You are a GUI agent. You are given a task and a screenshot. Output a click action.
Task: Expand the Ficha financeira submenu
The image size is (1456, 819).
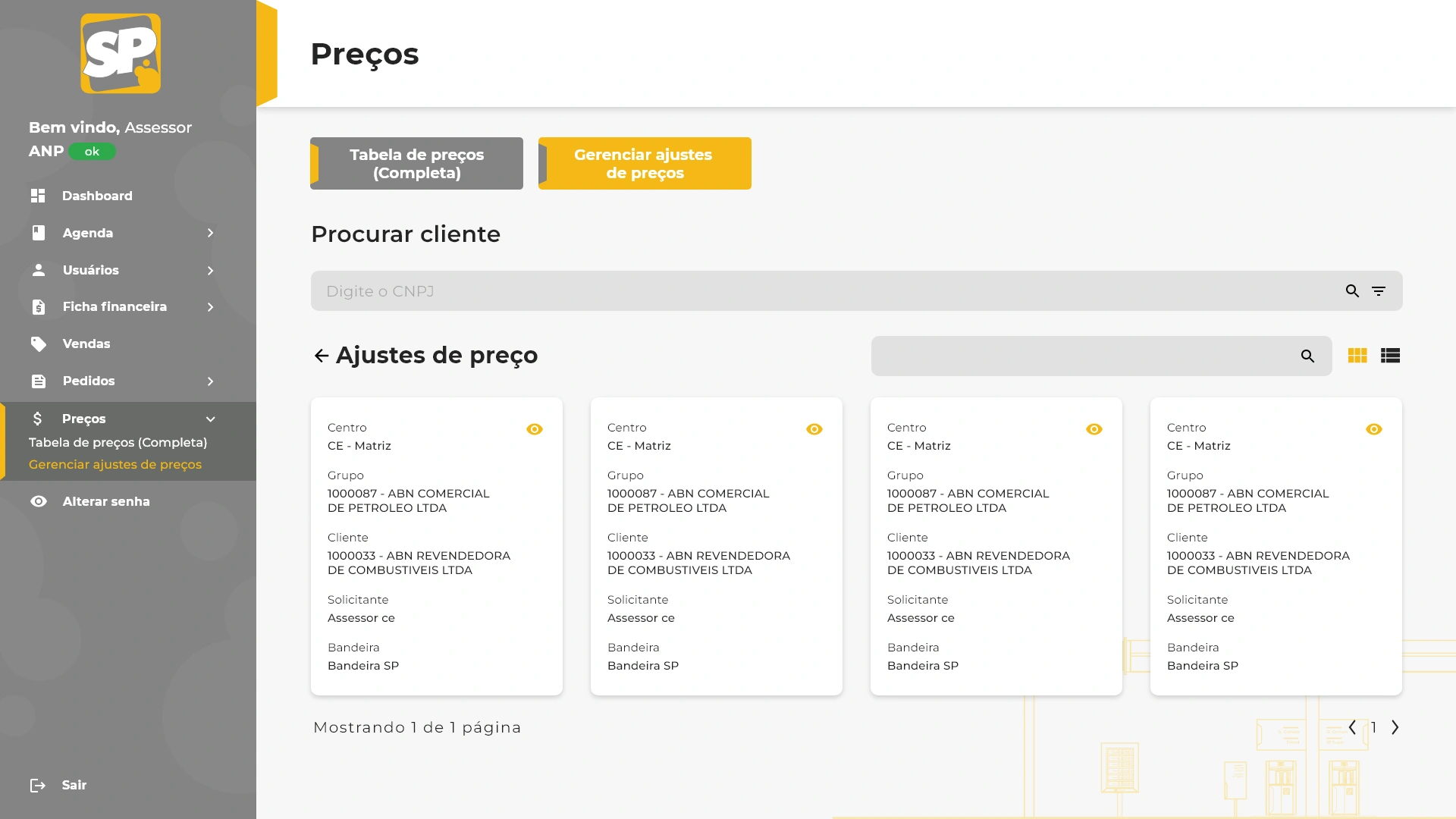pos(210,307)
